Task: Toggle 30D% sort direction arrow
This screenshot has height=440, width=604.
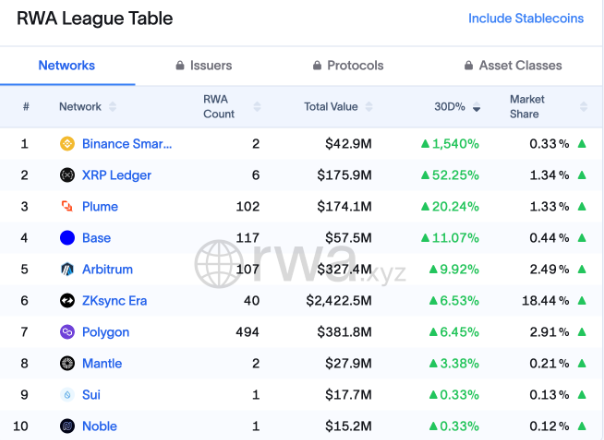Action: 477,107
